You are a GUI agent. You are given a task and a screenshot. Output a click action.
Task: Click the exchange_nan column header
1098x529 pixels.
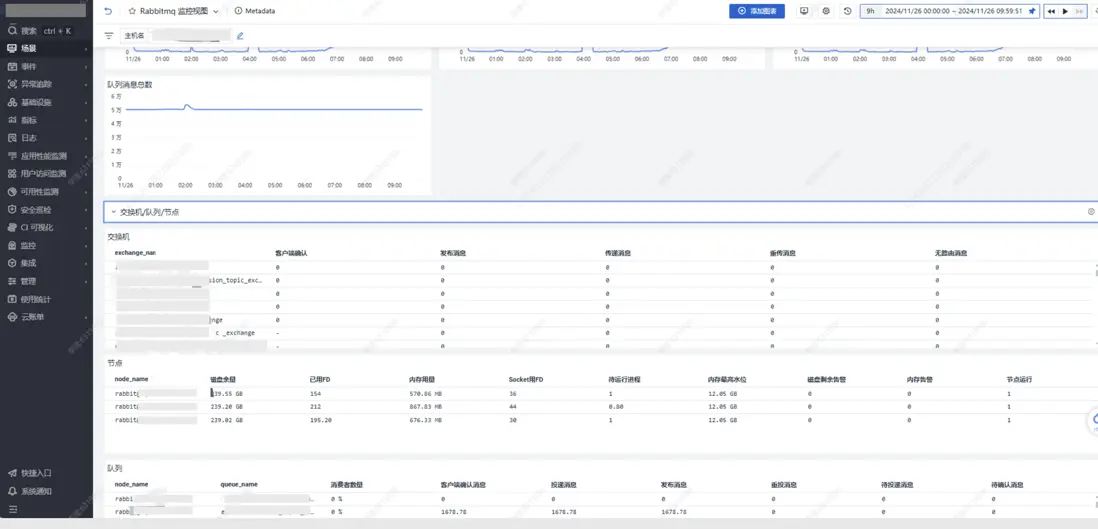point(135,252)
